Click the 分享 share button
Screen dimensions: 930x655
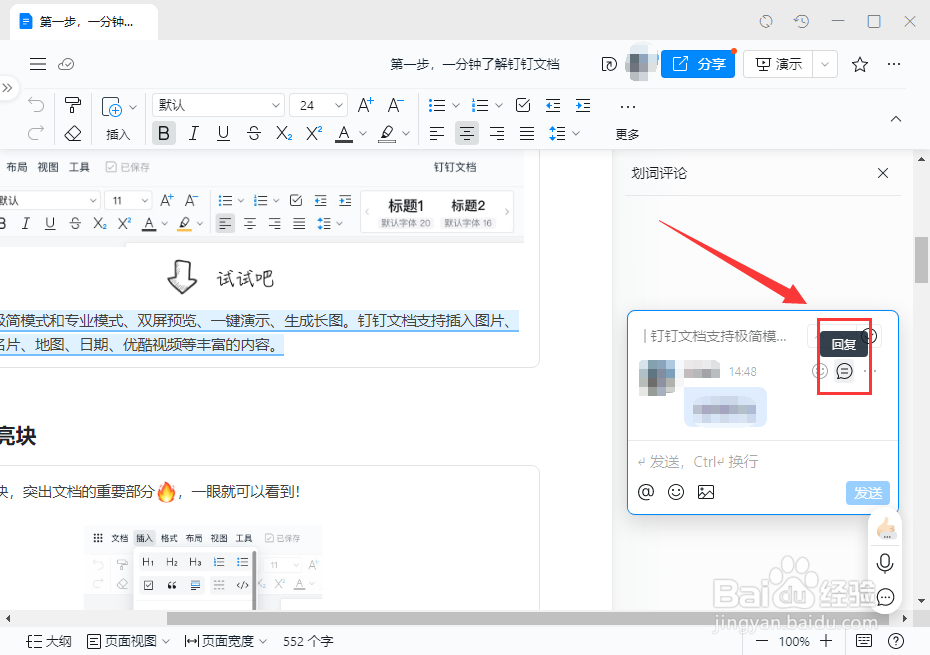point(698,64)
